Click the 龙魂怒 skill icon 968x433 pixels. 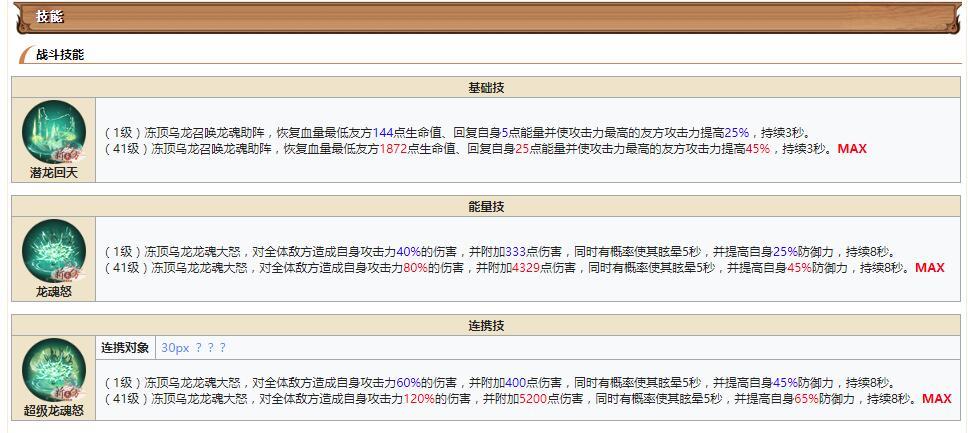tap(54, 251)
